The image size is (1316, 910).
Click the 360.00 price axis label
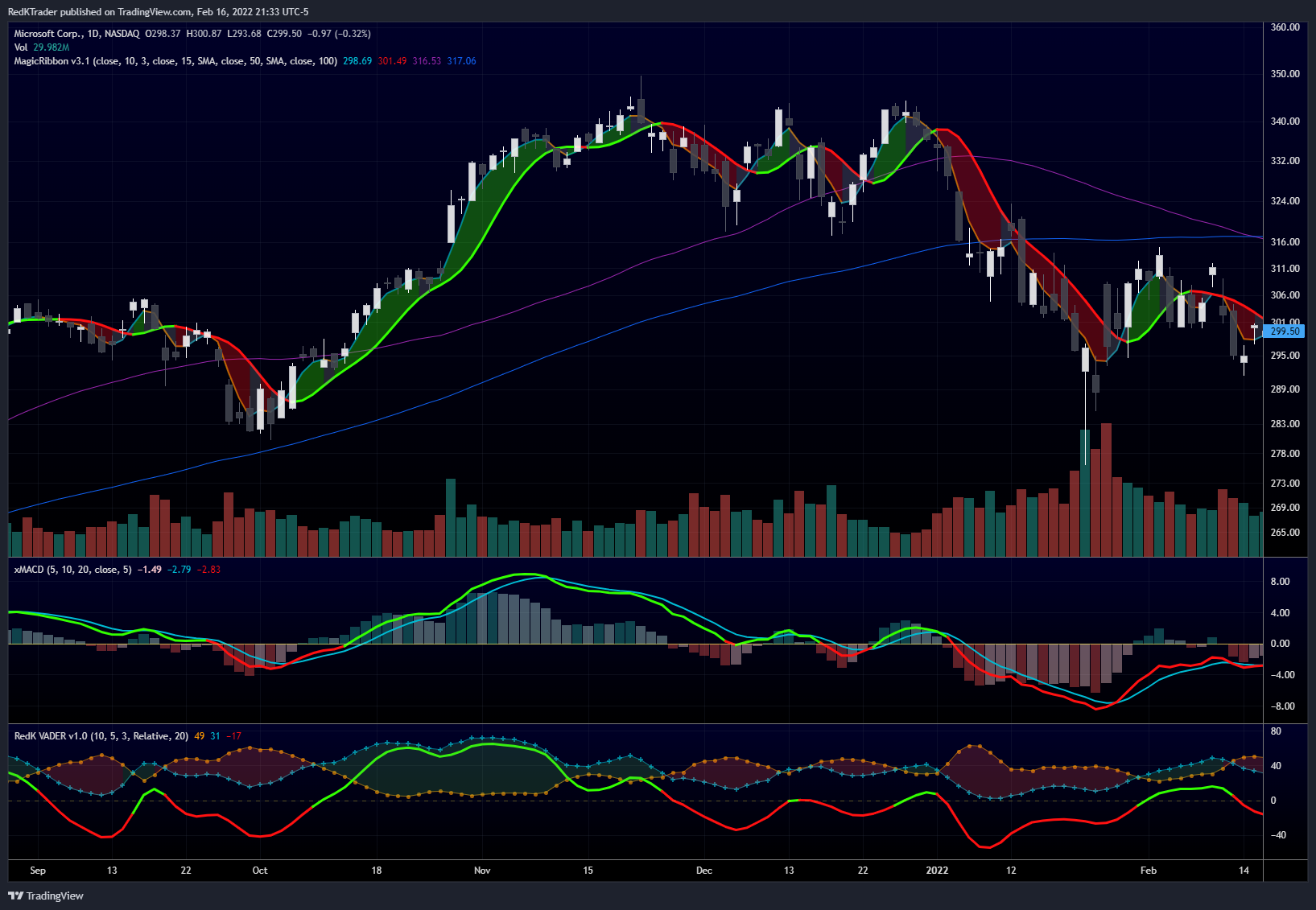tap(1285, 27)
